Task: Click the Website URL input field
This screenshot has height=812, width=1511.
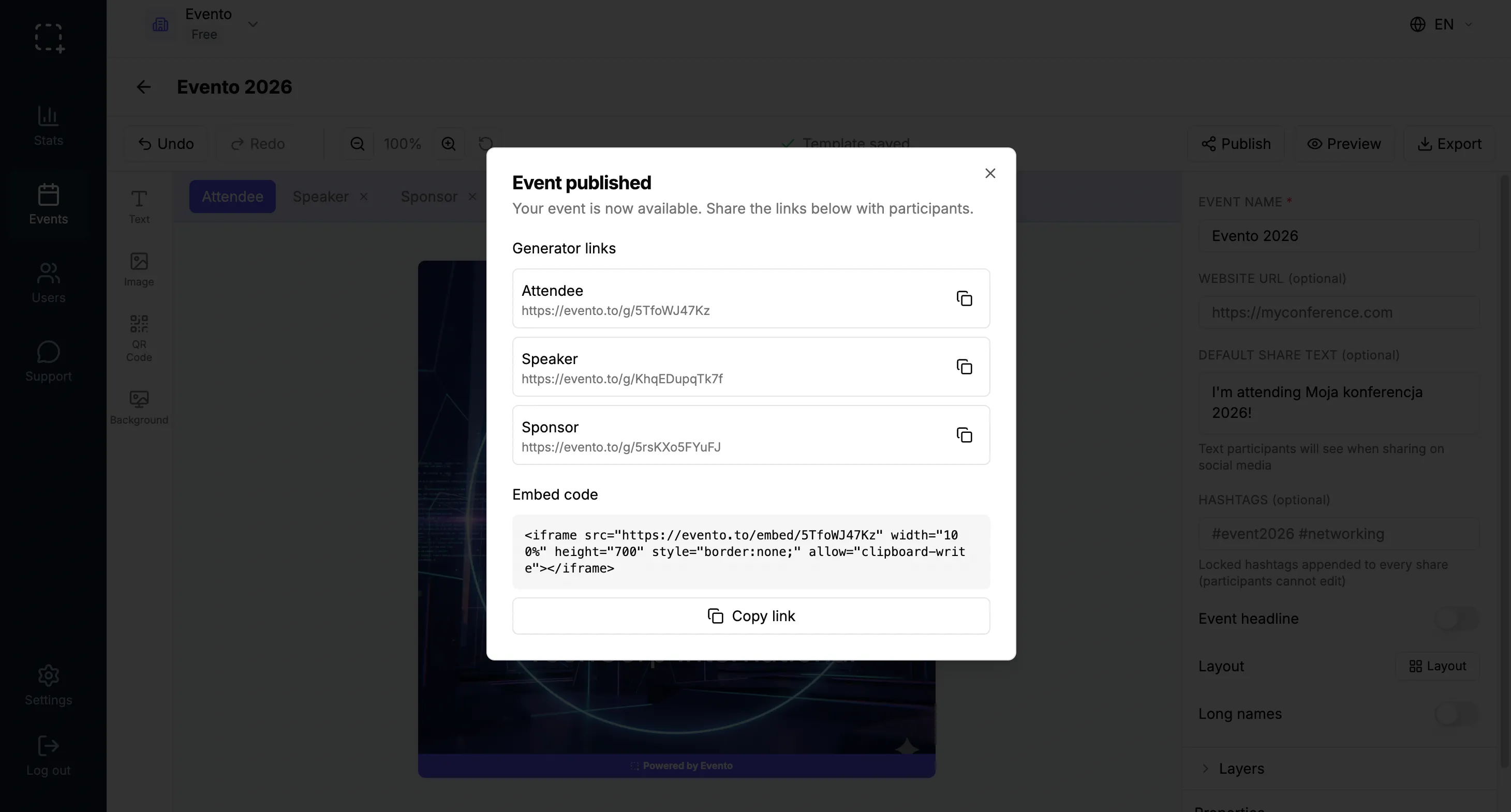Action: tap(1338, 312)
